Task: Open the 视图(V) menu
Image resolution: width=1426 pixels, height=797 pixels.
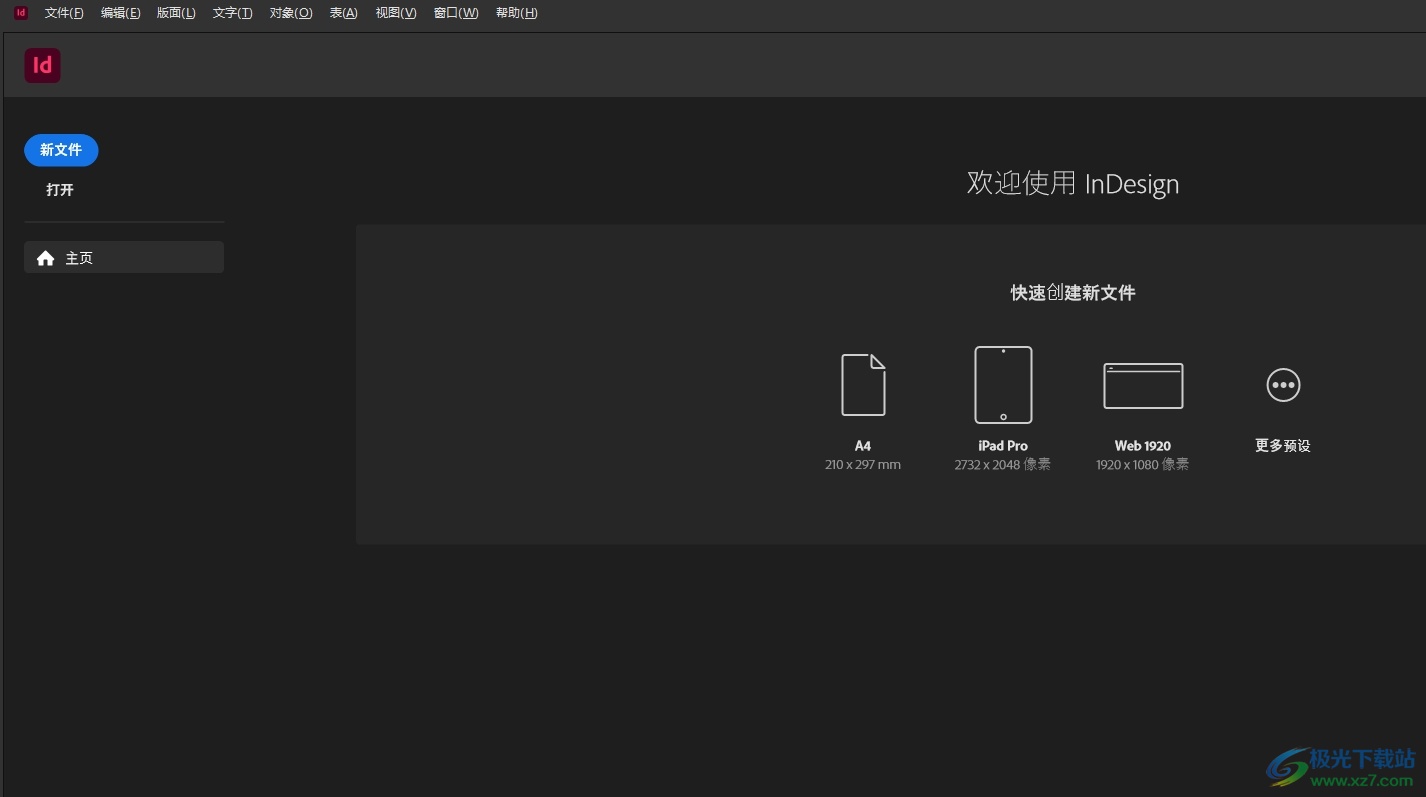Action: click(396, 13)
